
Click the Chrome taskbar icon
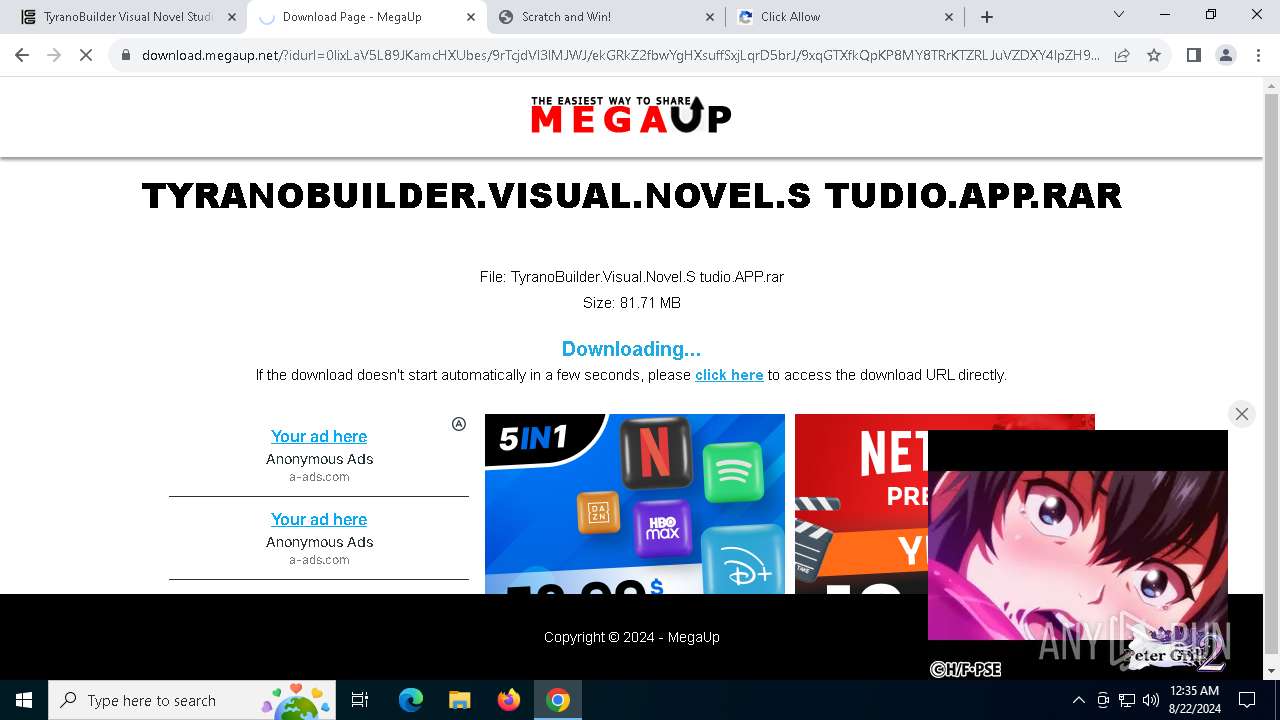click(x=558, y=700)
